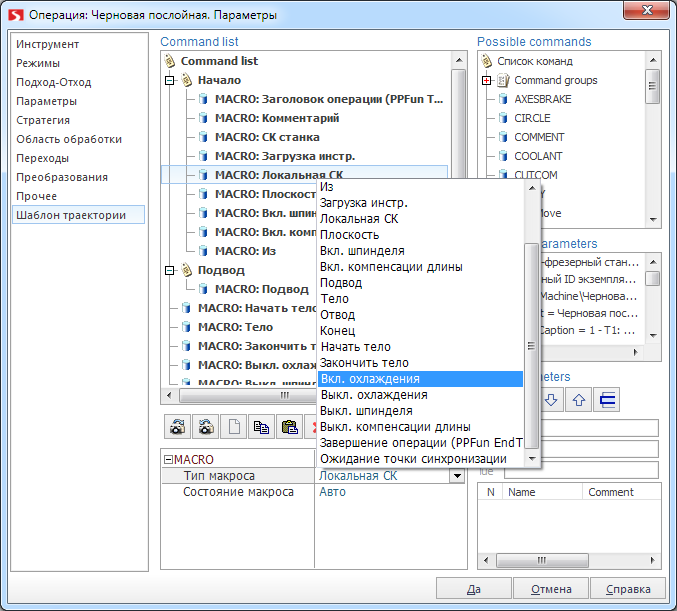Click the paste clipboard icon

tap(288, 427)
